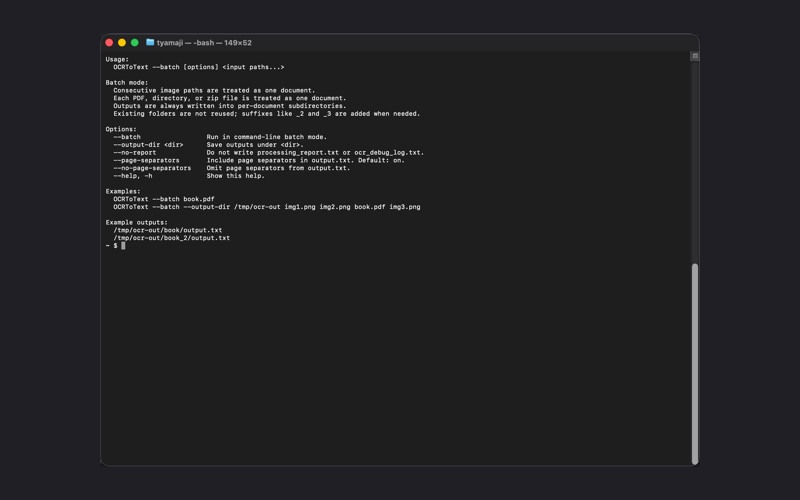
Task: Click the 'Example outputs:' heading
Action: [136, 222]
